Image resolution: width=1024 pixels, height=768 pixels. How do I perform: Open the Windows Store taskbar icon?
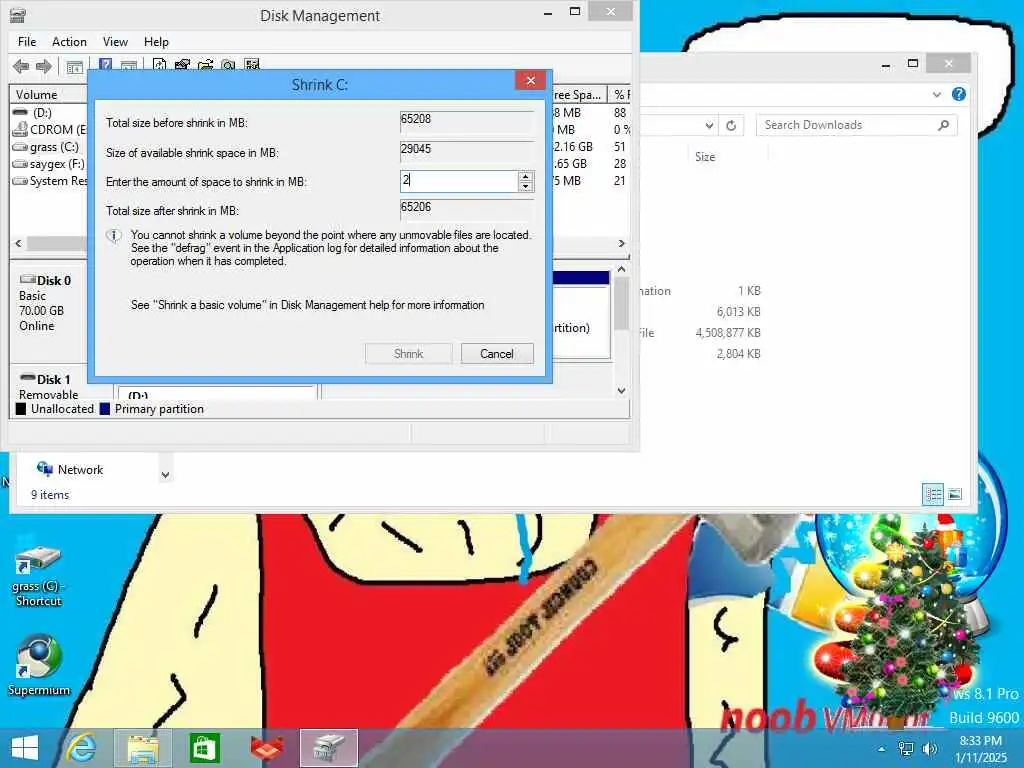click(204, 748)
